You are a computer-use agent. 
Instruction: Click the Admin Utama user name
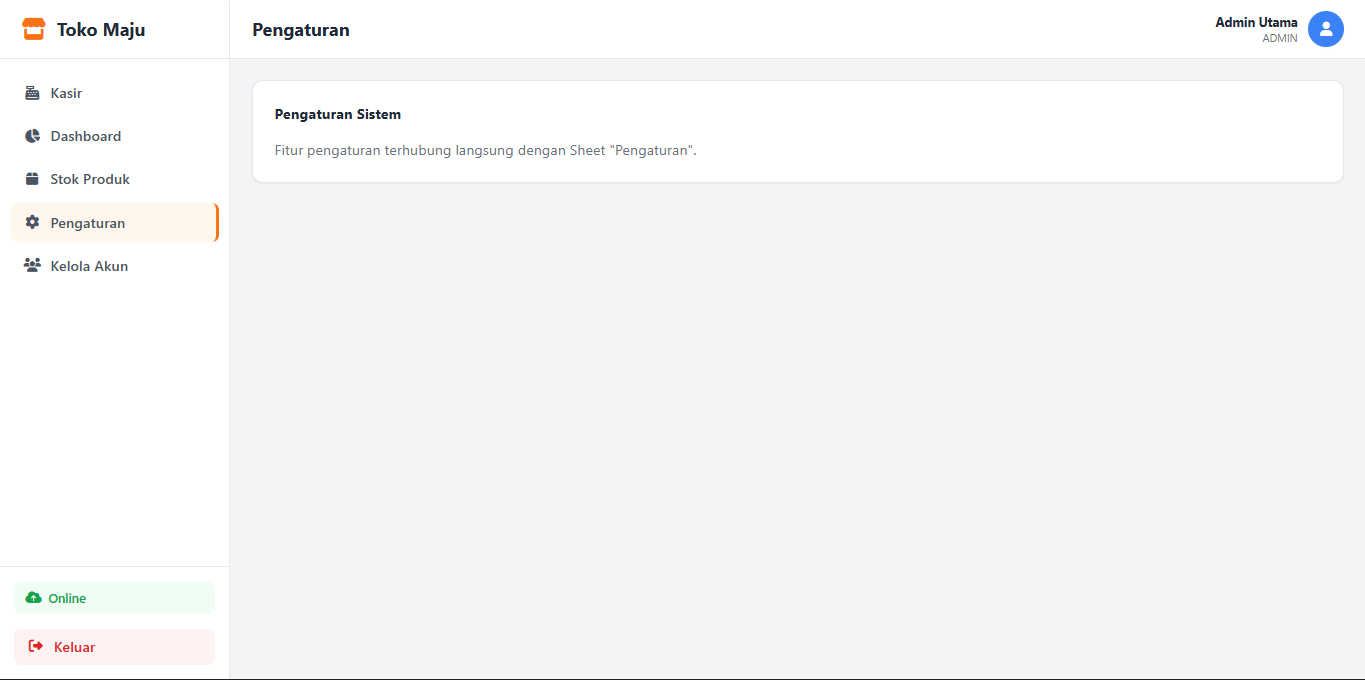pos(1256,22)
